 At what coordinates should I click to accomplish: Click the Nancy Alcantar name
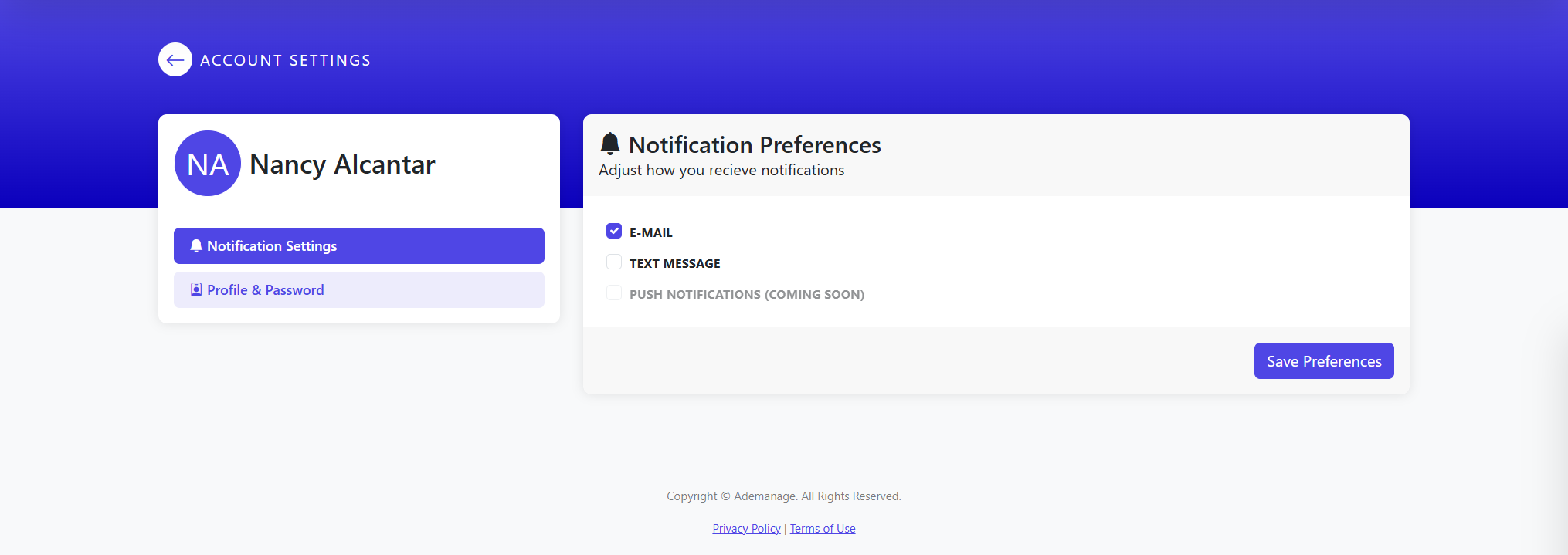click(x=342, y=164)
